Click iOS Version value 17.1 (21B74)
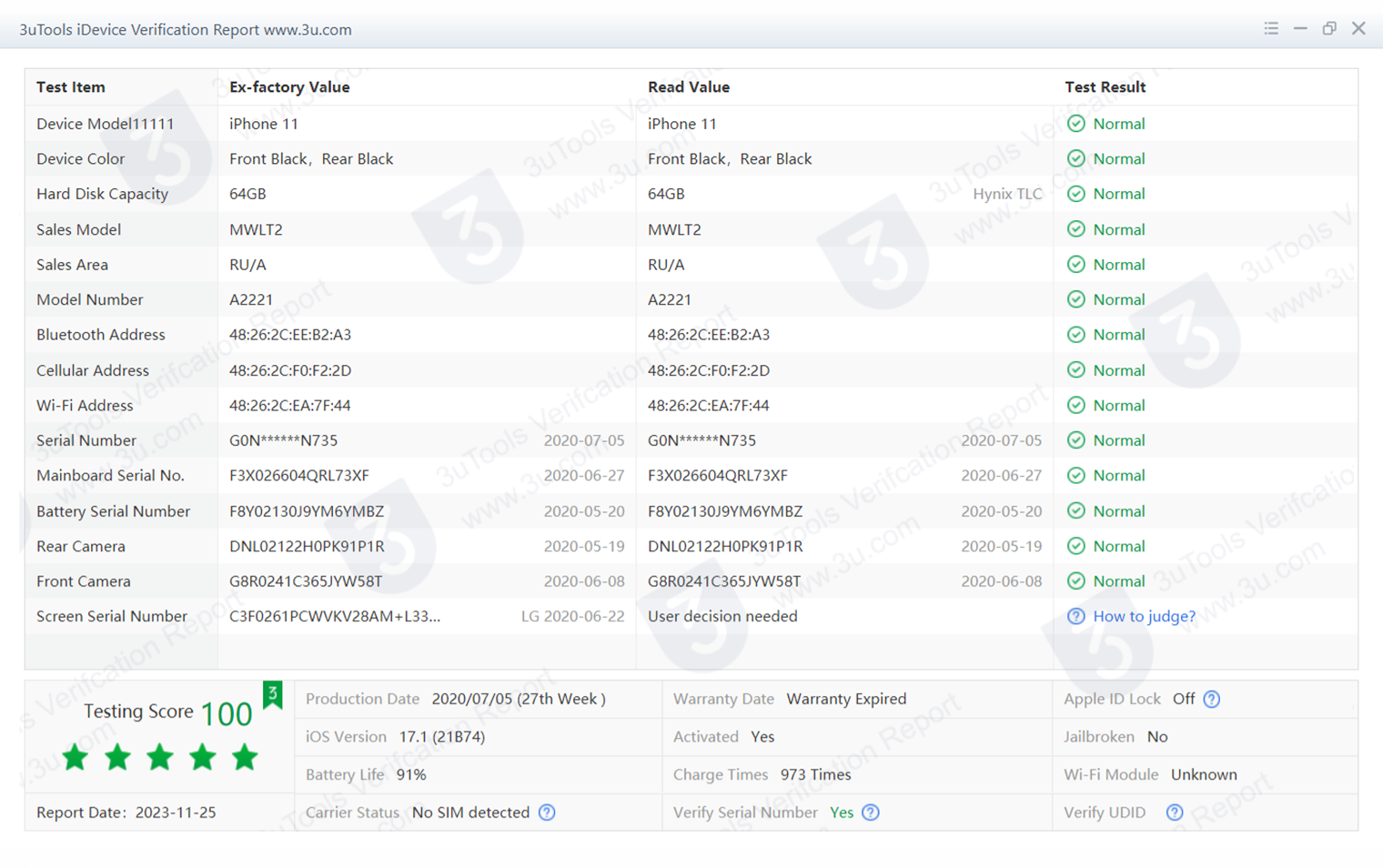 pos(442,737)
